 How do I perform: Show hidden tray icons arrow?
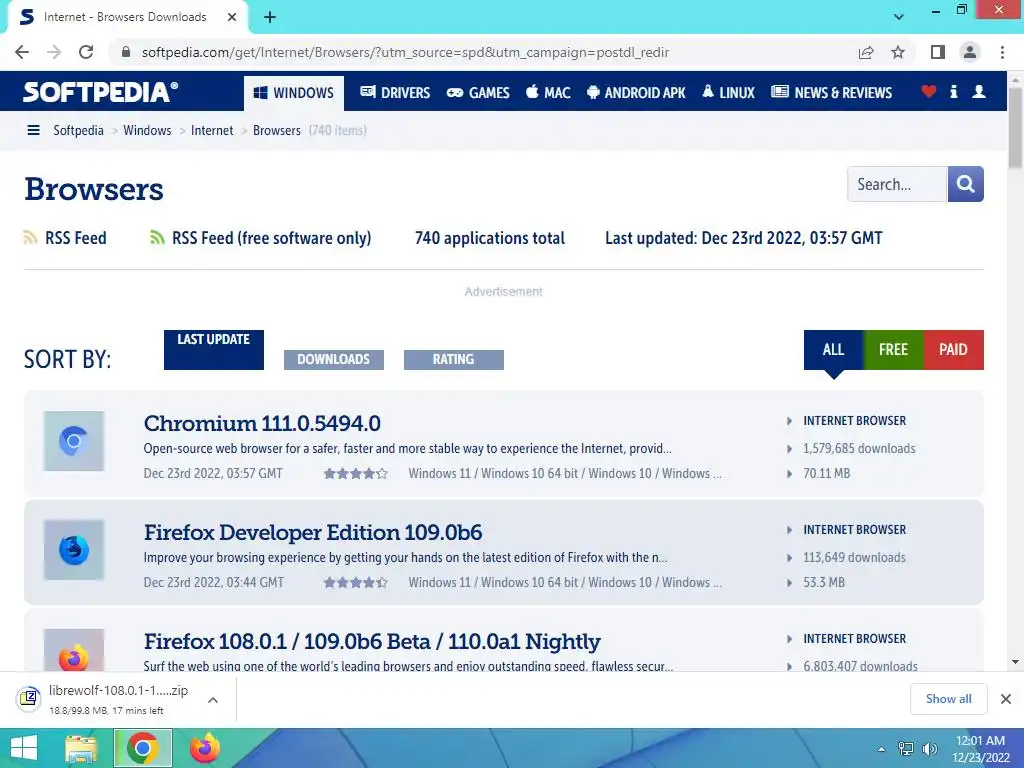[x=881, y=748]
